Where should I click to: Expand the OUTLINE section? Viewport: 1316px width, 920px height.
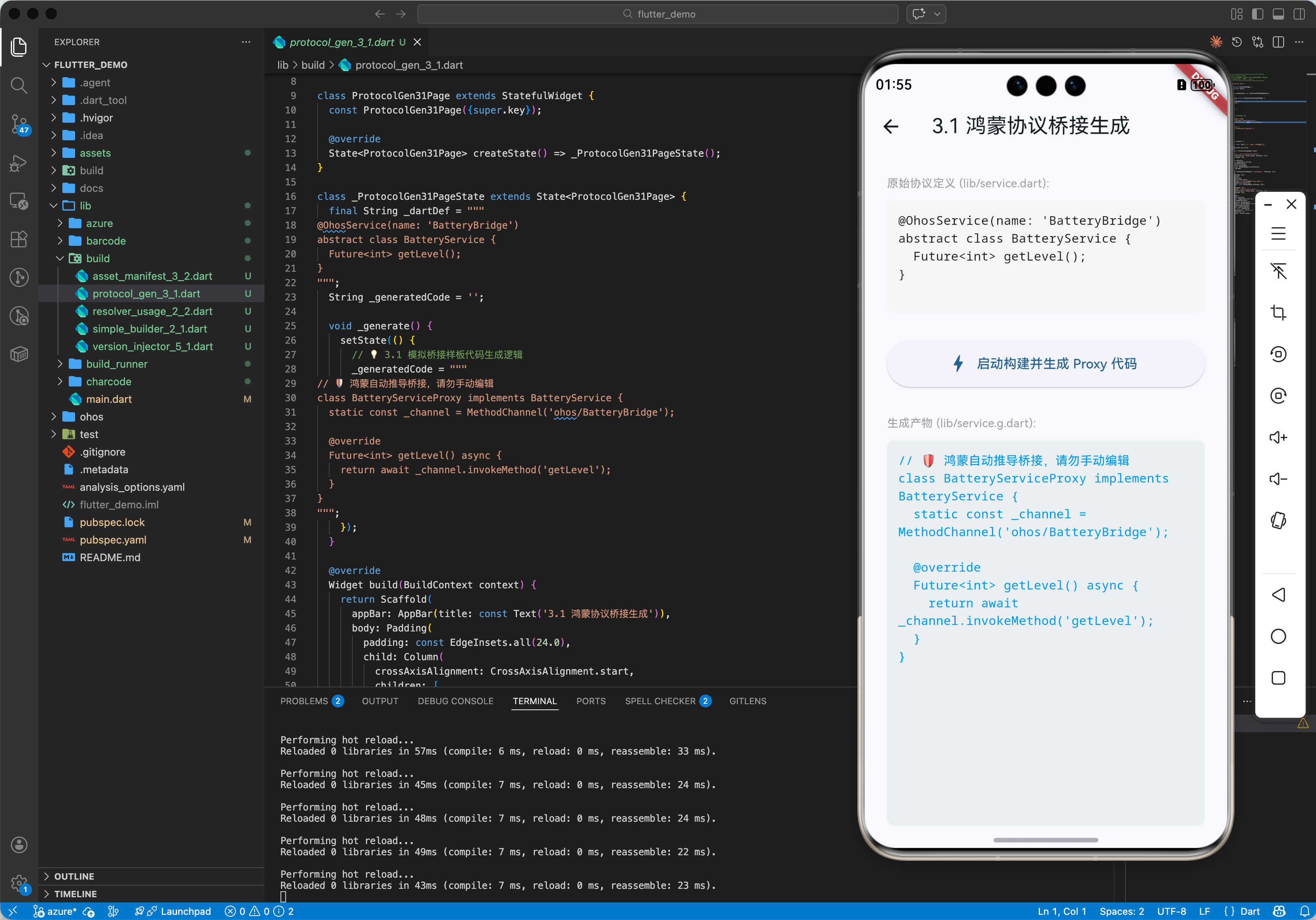pos(74,876)
